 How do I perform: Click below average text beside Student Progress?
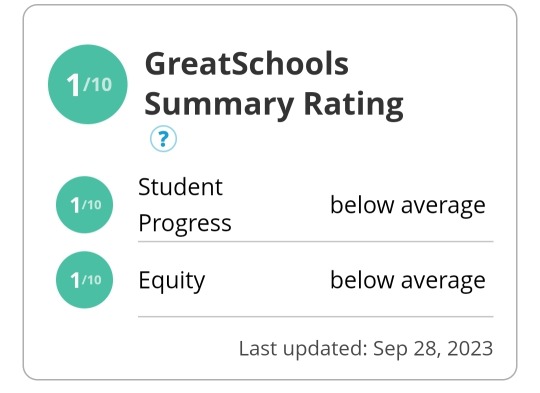(408, 206)
